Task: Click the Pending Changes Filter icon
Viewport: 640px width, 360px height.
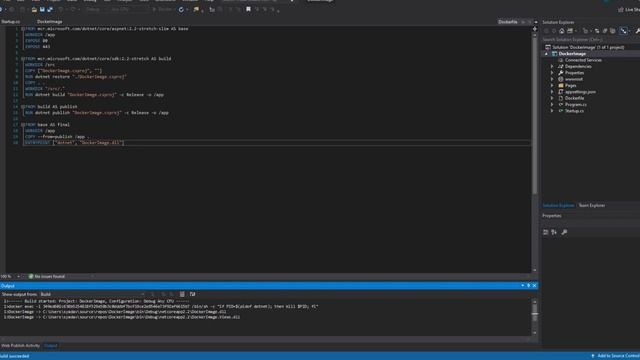Action: coord(585,31)
